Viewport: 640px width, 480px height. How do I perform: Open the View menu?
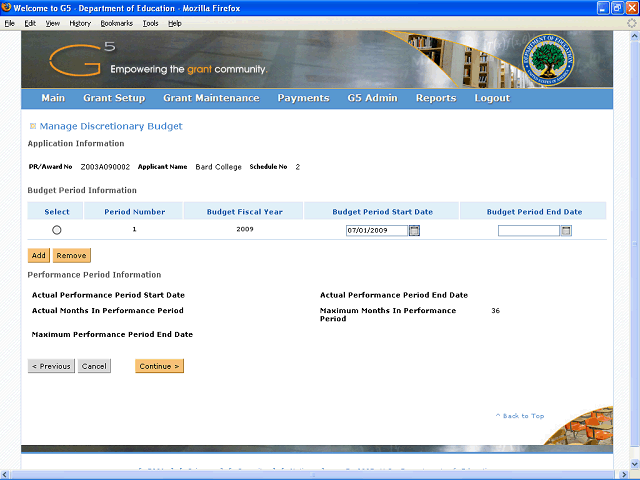[52, 23]
